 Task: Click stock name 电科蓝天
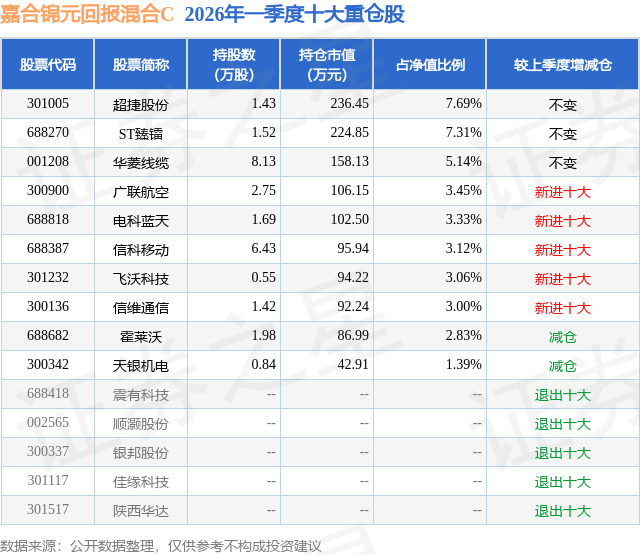[141, 221]
